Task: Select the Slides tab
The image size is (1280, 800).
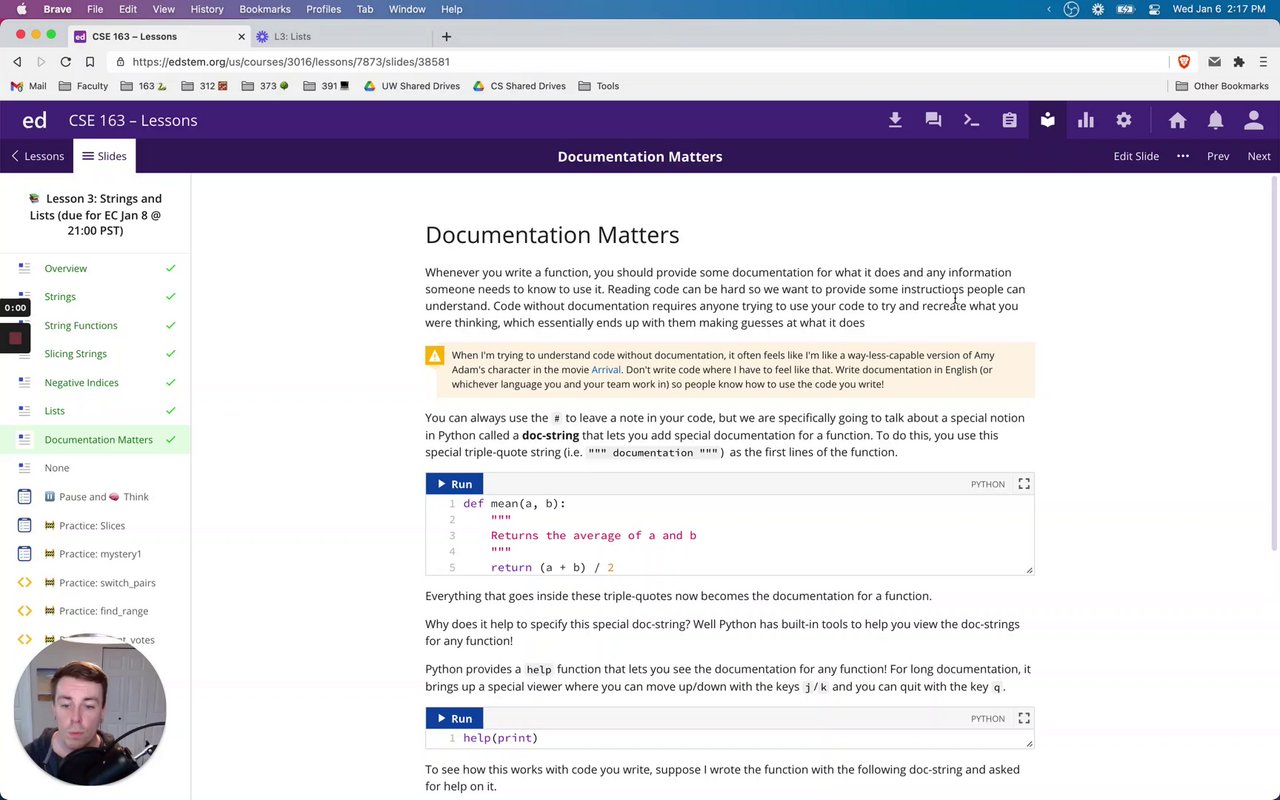Action: coord(104,156)
